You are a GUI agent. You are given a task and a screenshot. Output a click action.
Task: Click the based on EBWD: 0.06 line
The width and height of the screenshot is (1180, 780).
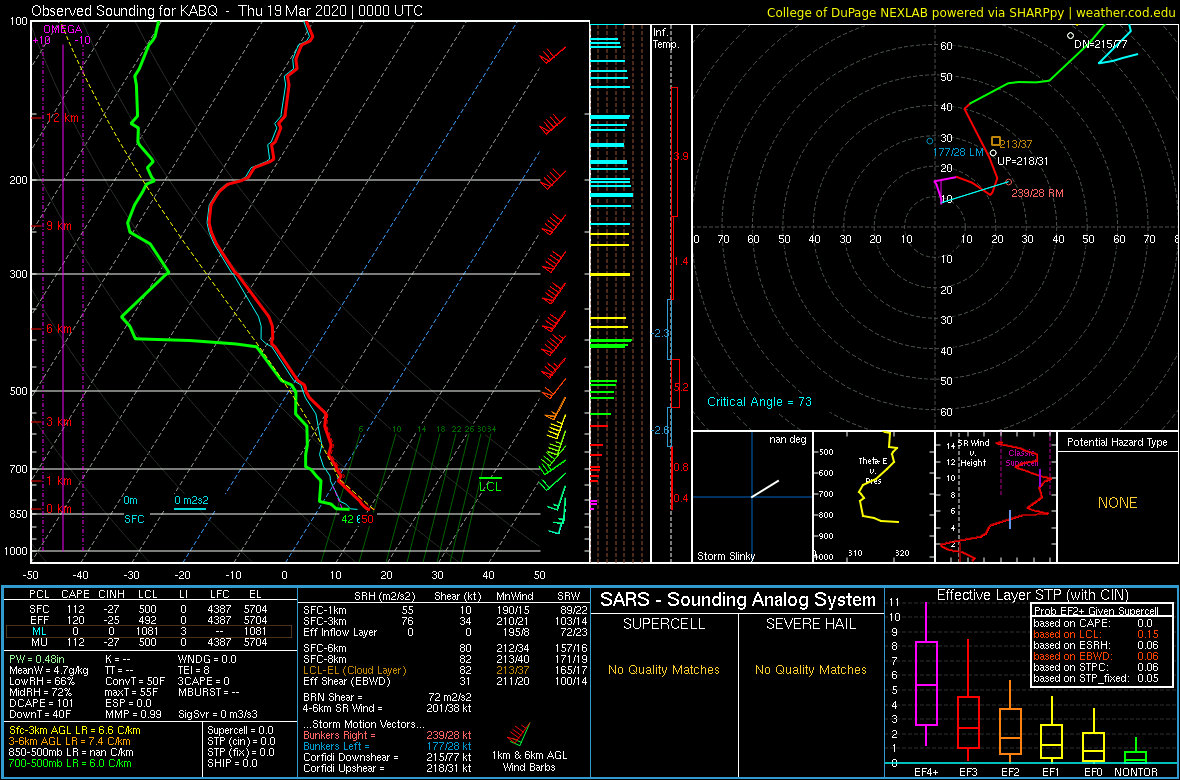click(1097, 656)
